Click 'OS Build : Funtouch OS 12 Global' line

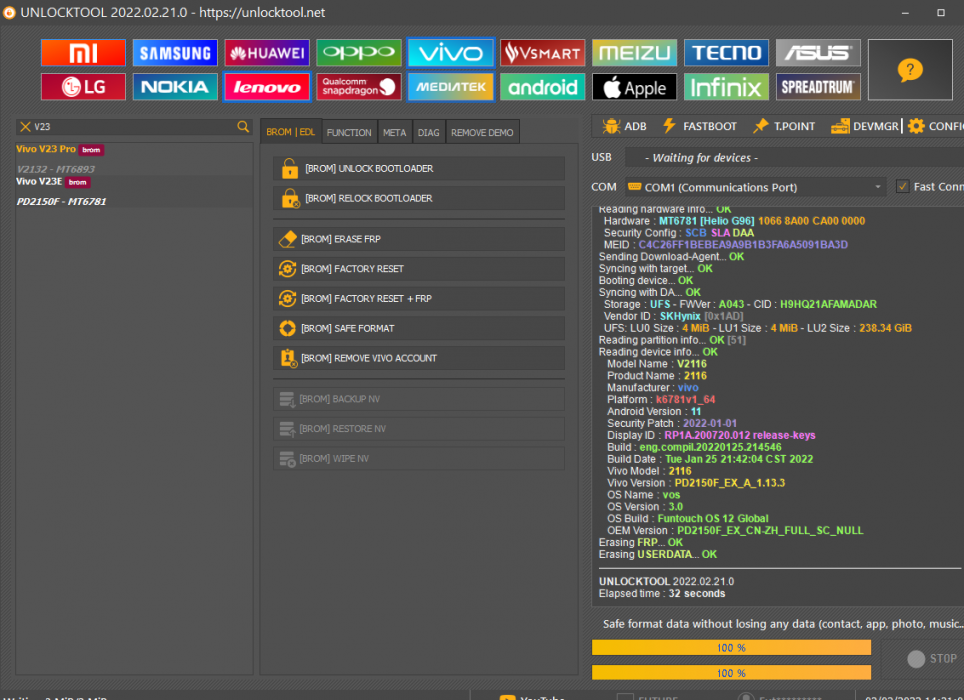point(688,519)
